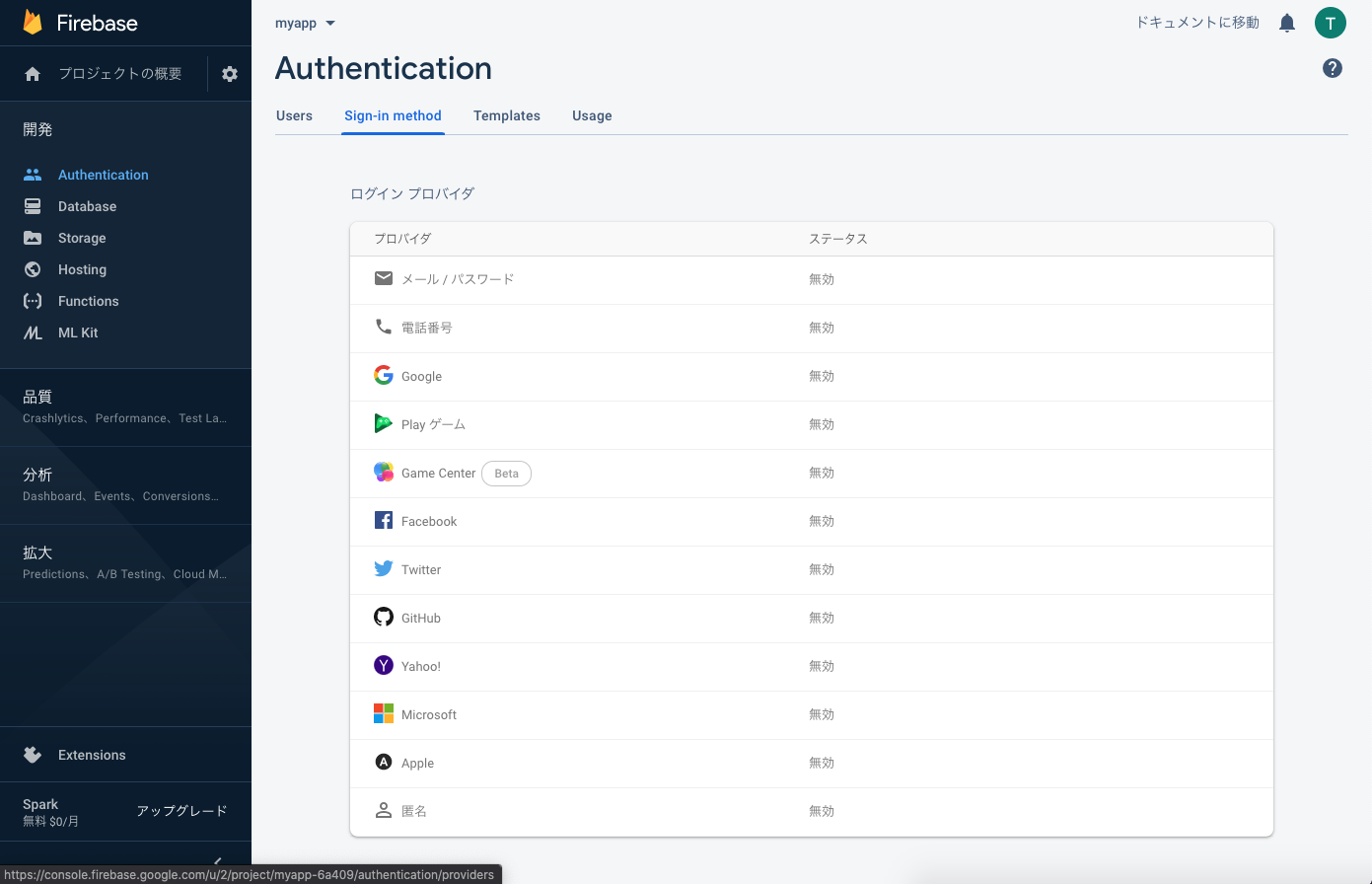1372x884 pixels.
Task: Click the help question mark icon
Action: pos(1333,68)
